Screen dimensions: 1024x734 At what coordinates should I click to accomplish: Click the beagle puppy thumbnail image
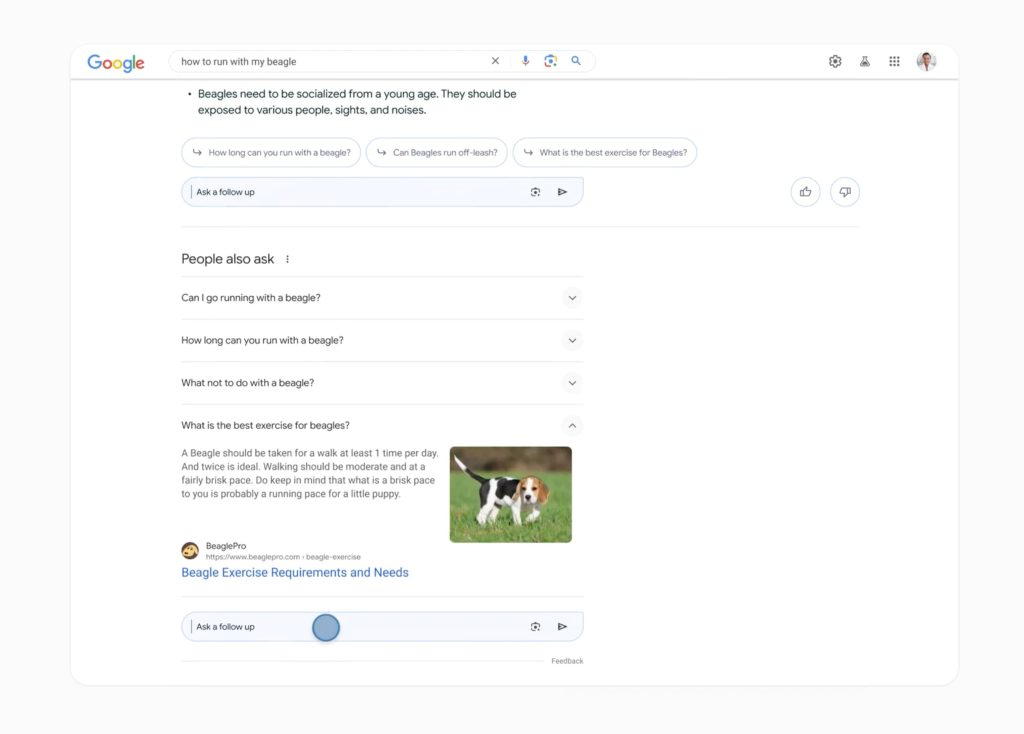click(510, 494)
